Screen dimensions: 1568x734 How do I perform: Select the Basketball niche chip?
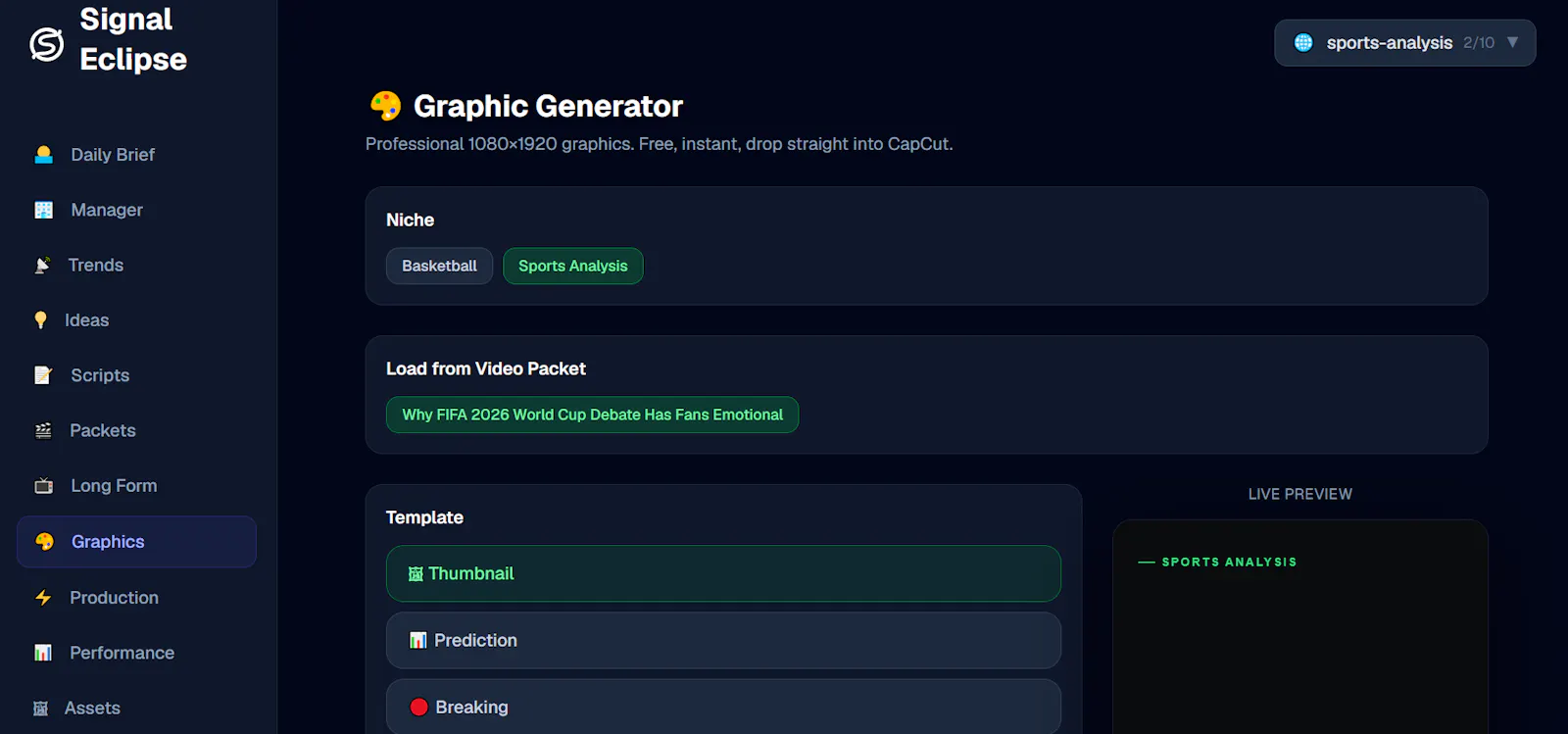click(439, 266)
